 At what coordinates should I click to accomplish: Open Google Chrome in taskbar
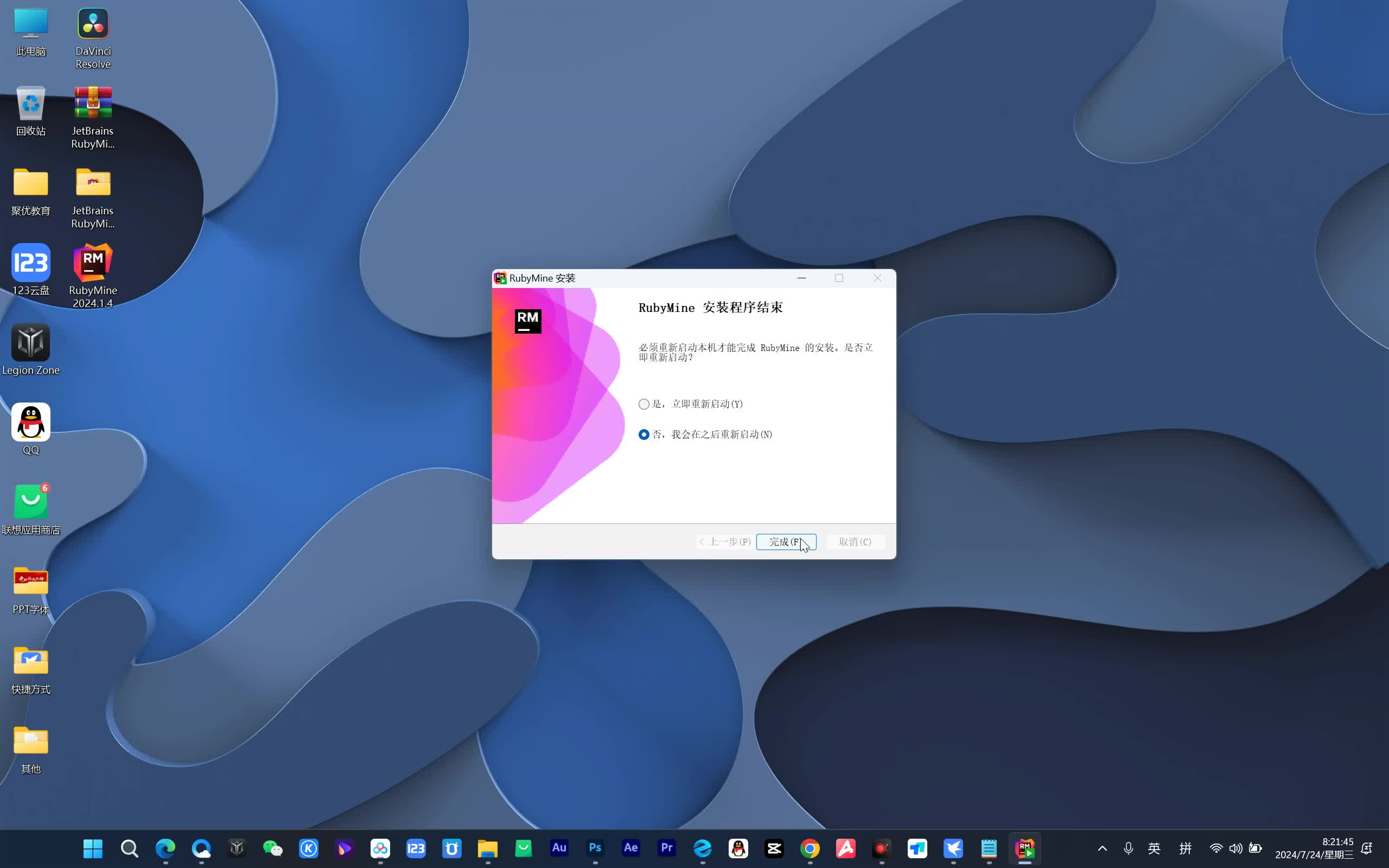810,848
